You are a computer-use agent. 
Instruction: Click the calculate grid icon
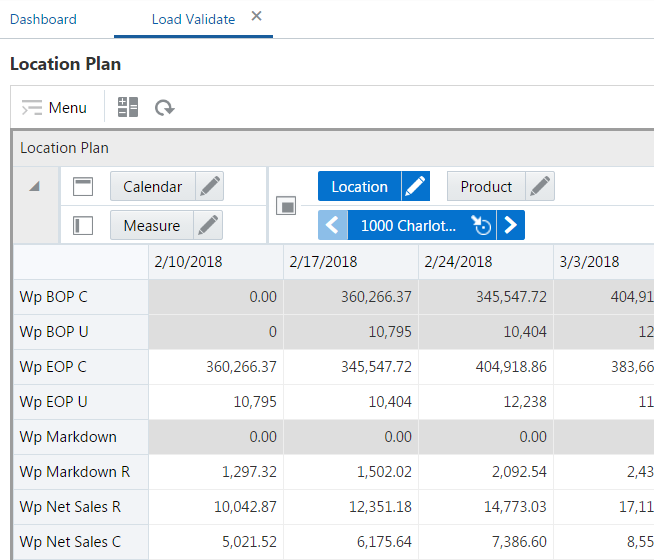pyautogui.click(x=128, y=108)
